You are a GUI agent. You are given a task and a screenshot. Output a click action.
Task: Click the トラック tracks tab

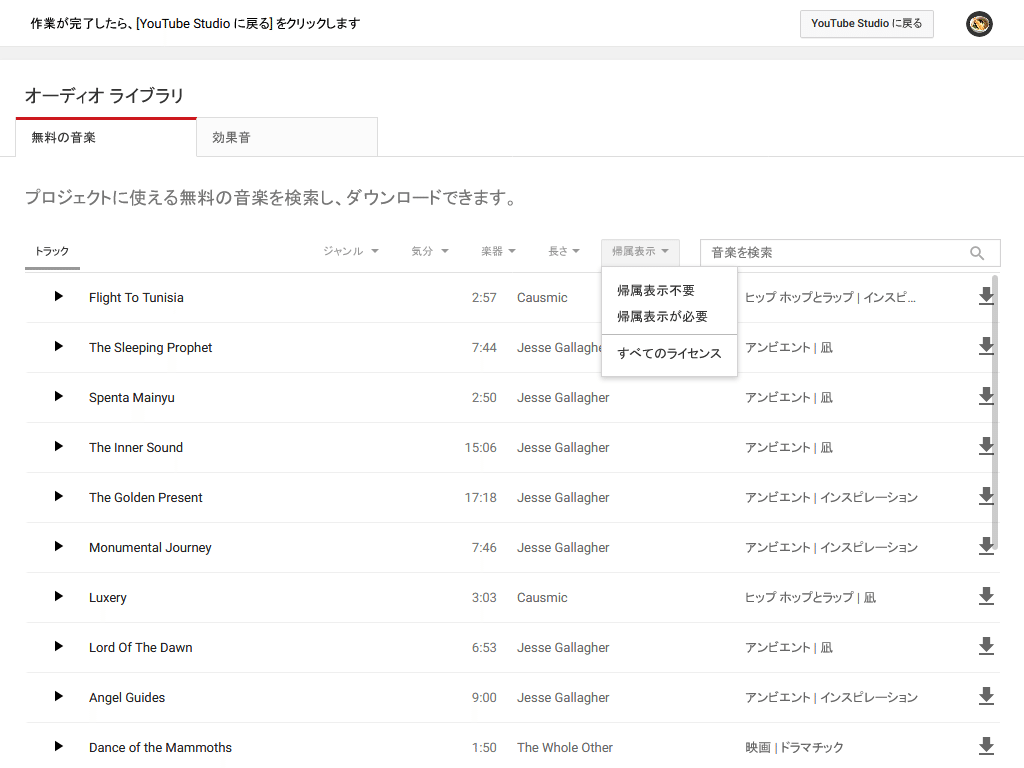coord(52,252)
